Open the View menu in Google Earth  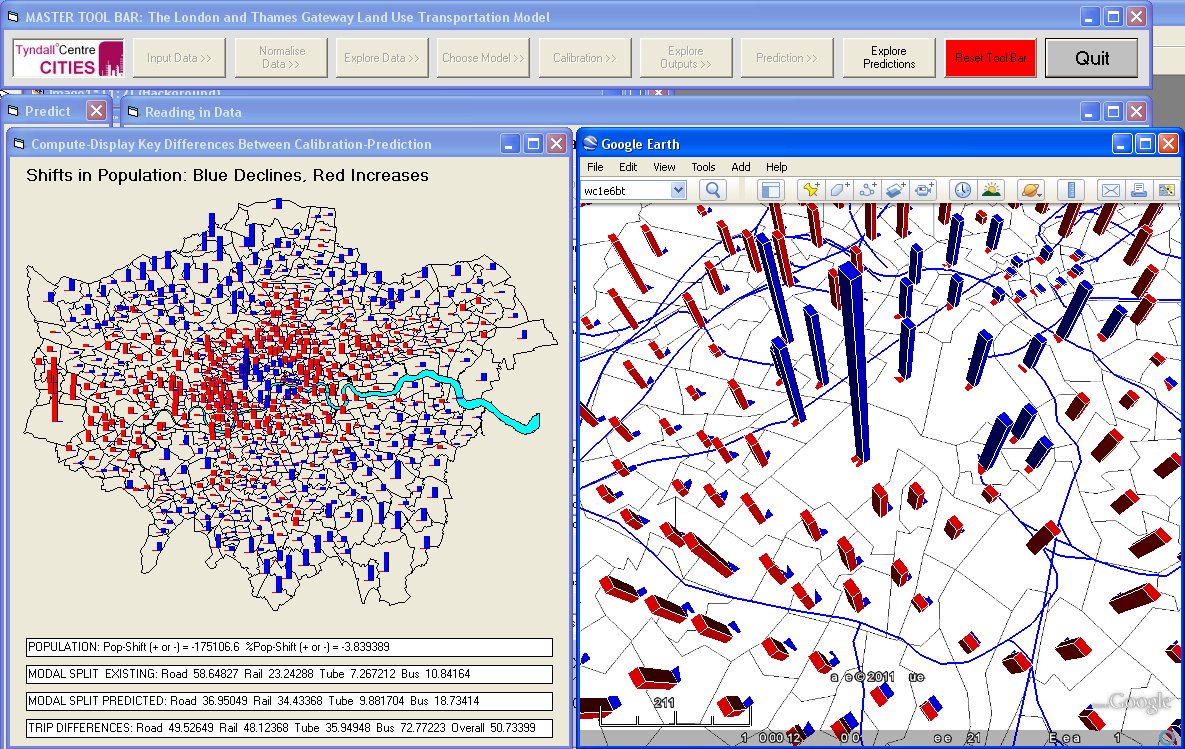pyautogui.click(x=664, y=167)
